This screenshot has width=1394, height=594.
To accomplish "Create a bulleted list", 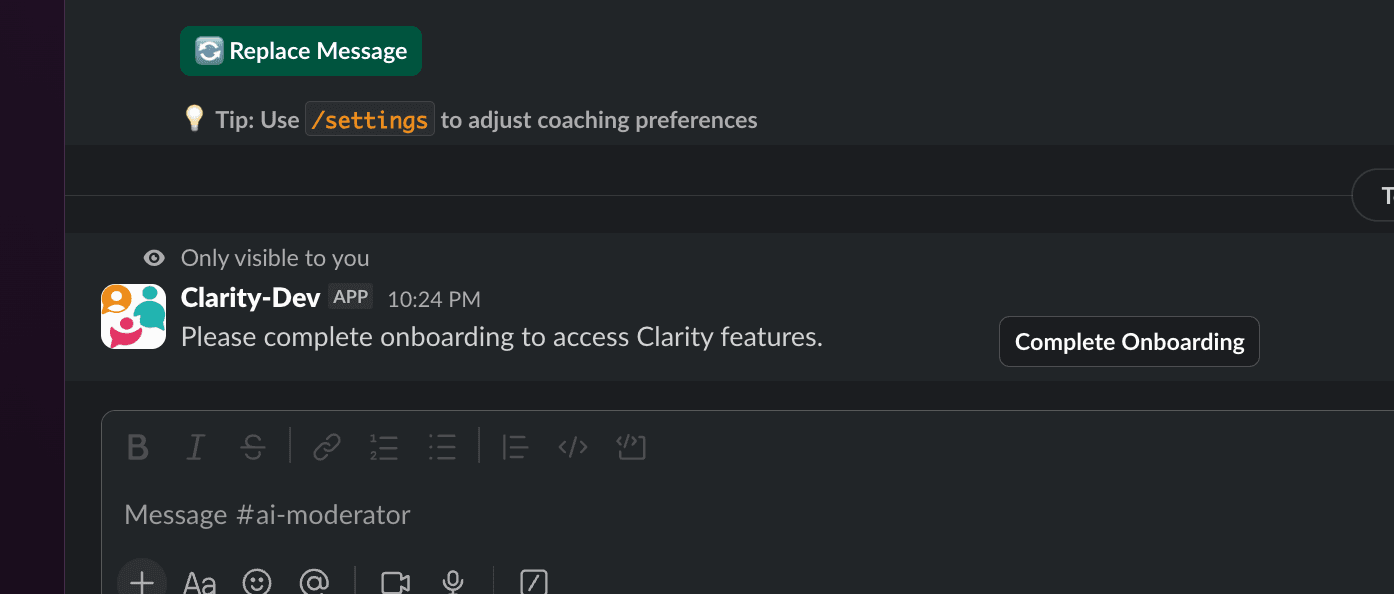I will pos(442,447).
